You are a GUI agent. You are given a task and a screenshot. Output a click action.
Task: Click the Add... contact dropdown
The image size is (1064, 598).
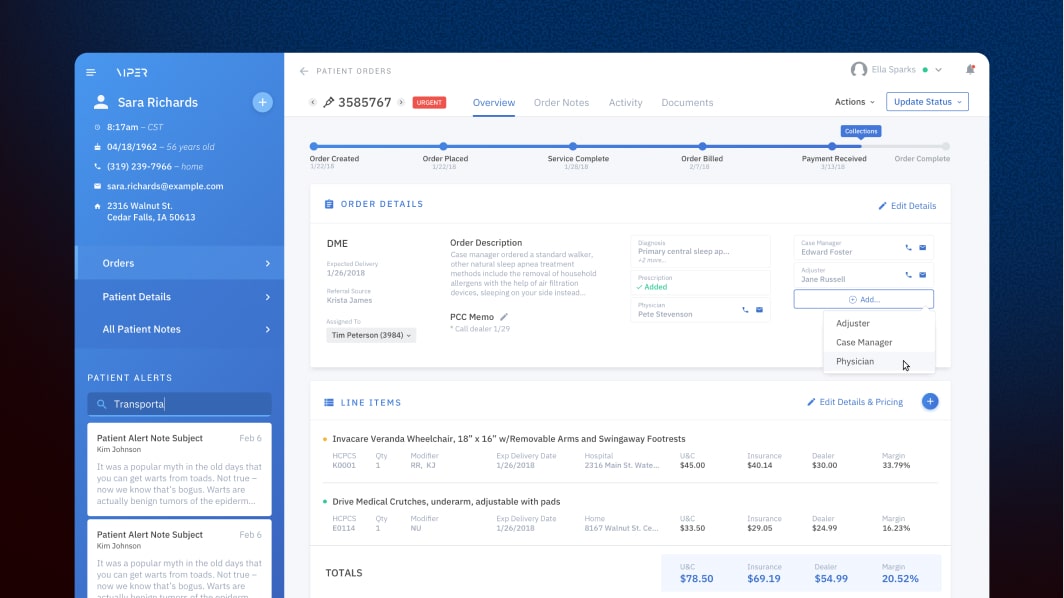tap(864, 299)
